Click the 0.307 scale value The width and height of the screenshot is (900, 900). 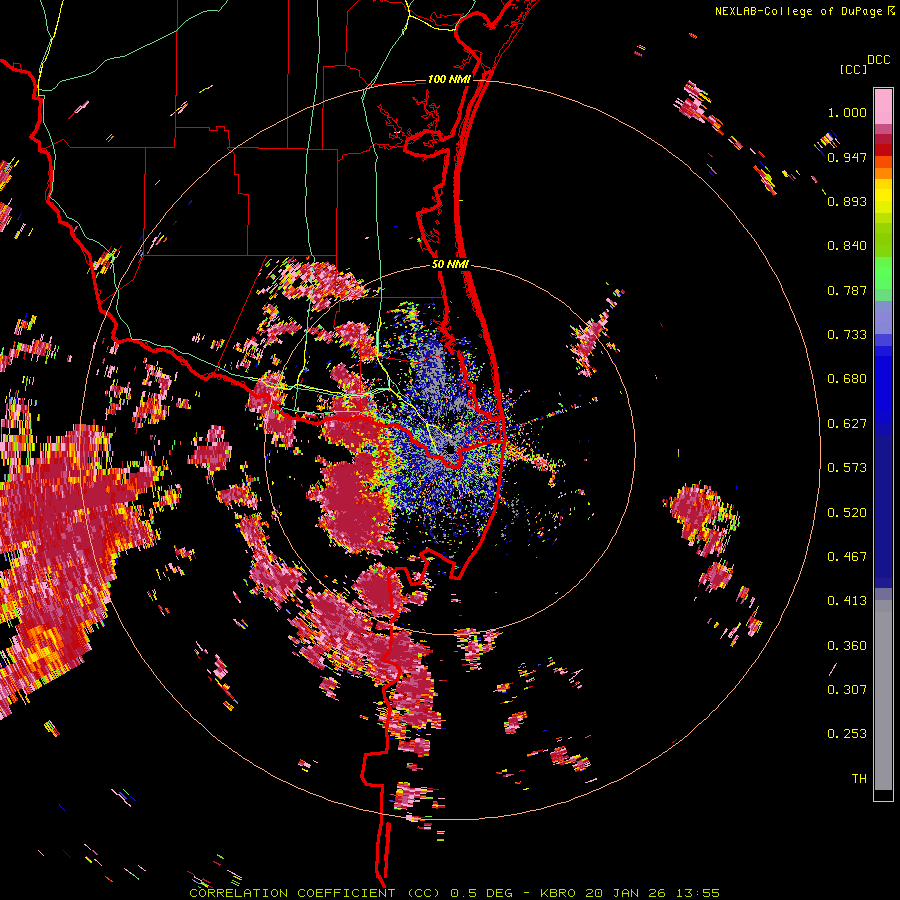coord(847,690)
